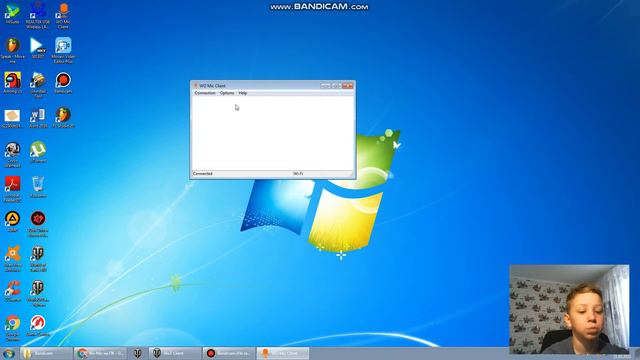Select the Among Us desktop shortcut
Screen dimensions: 640x360
coord(12,83)
